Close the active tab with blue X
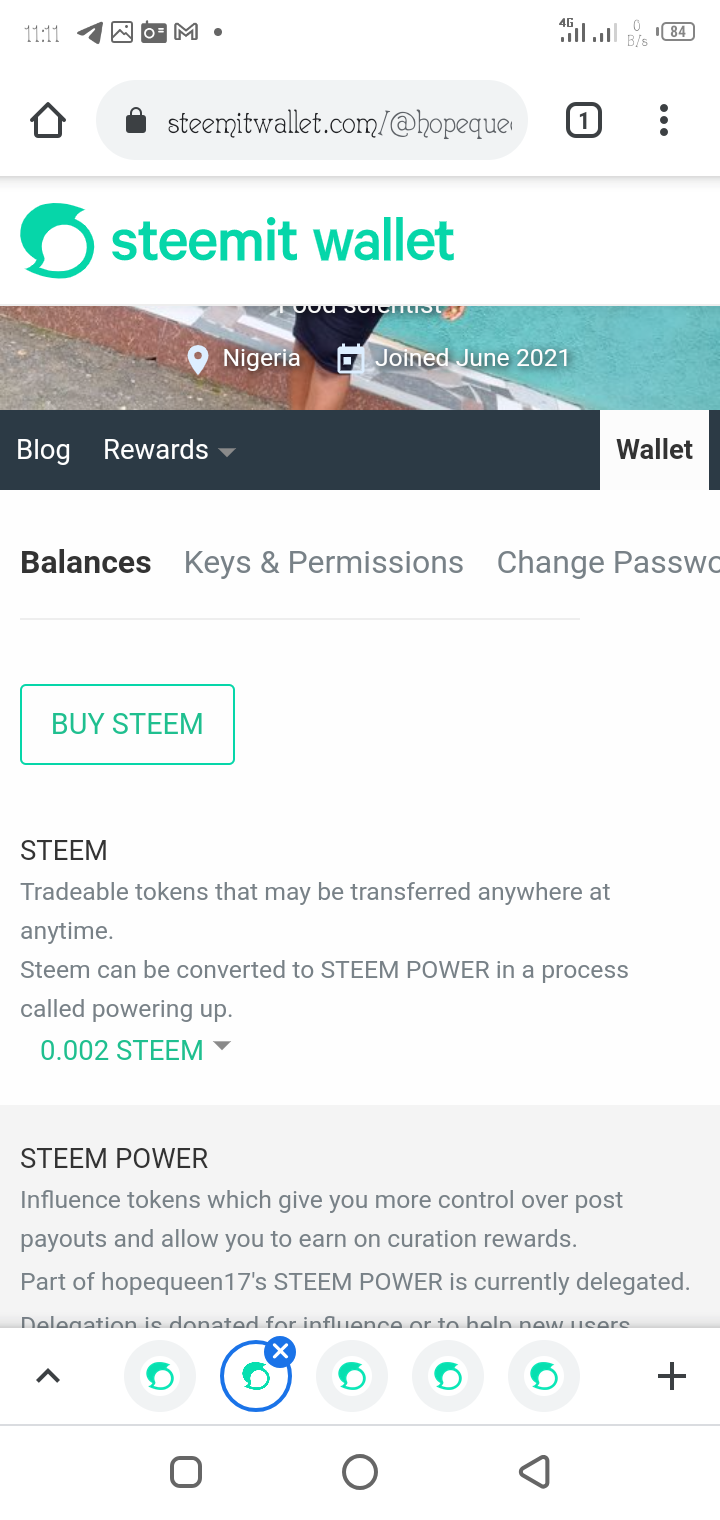This screenshot has width=720, height=1520. (280, 1352)
